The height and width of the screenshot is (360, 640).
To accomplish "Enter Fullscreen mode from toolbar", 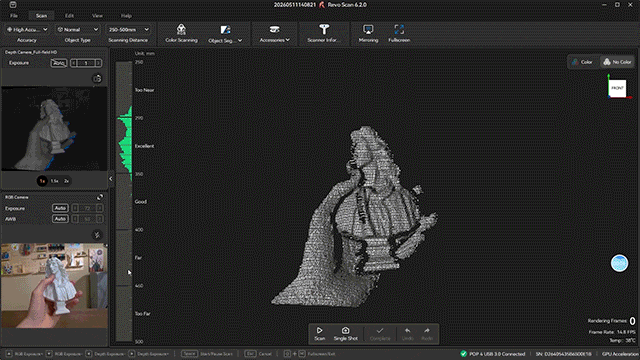I will tap(399, 33).
